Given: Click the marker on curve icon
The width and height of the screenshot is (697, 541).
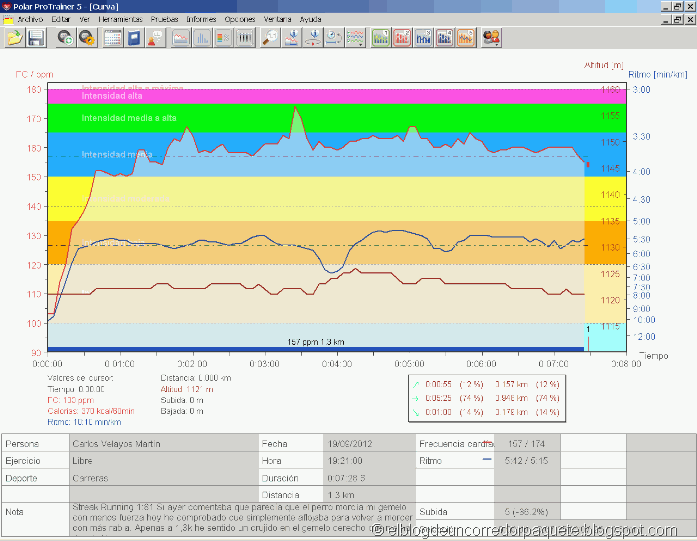Looking at the screenshot, I should [x=292, y=38].
